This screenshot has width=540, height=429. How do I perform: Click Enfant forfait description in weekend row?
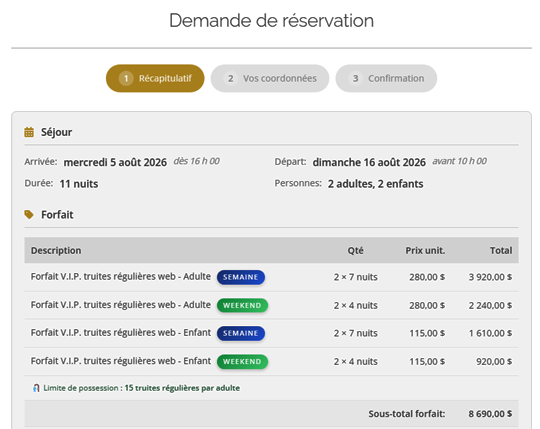[x=121, y=361]
